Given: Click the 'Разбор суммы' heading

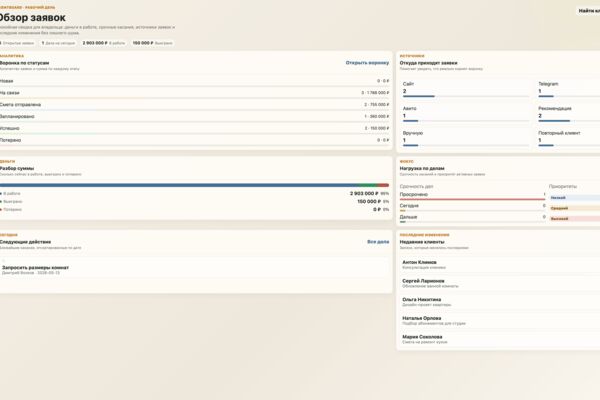Looking at the screenshot, I should pyautogui.click(x=17, y=168).
